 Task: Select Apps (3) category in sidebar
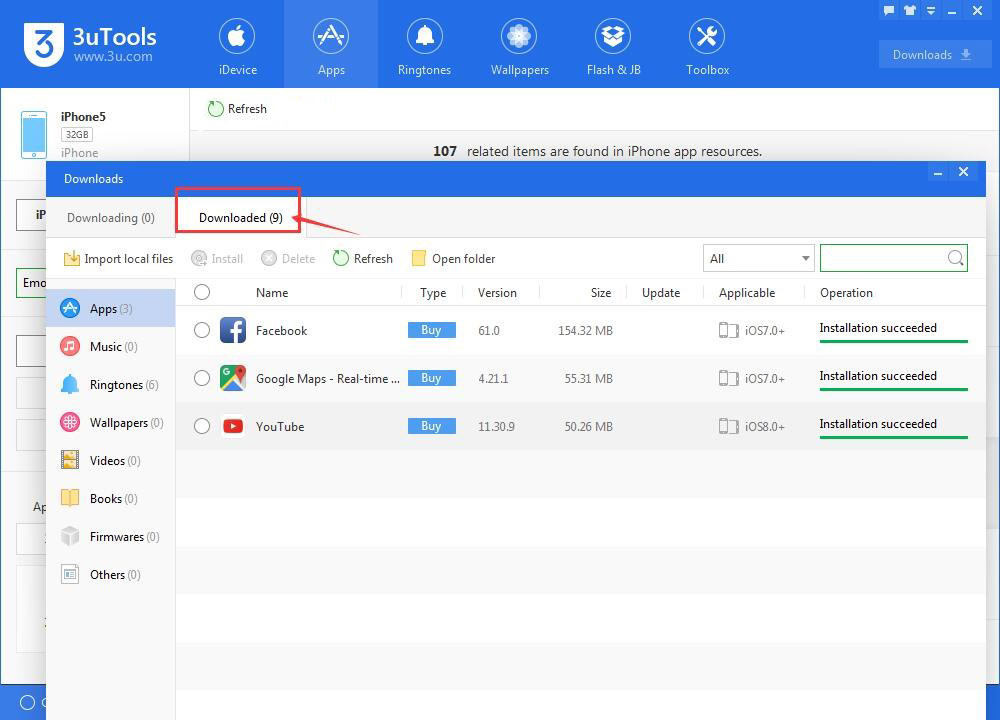tap(111, 309)
